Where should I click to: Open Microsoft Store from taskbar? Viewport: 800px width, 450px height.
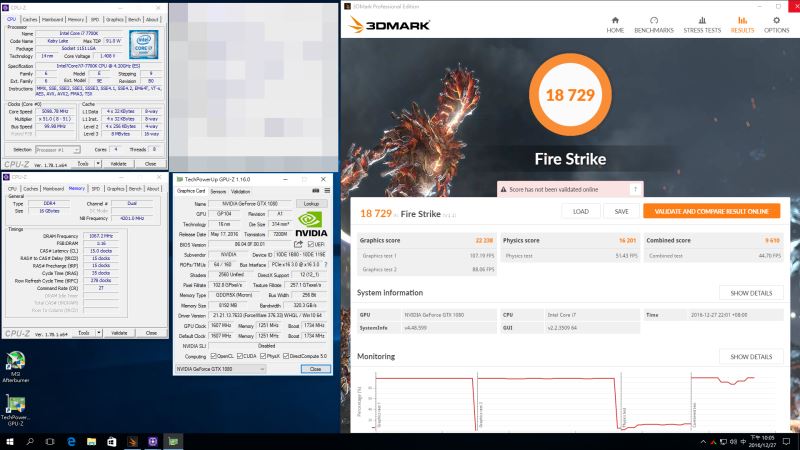point(112,441)
